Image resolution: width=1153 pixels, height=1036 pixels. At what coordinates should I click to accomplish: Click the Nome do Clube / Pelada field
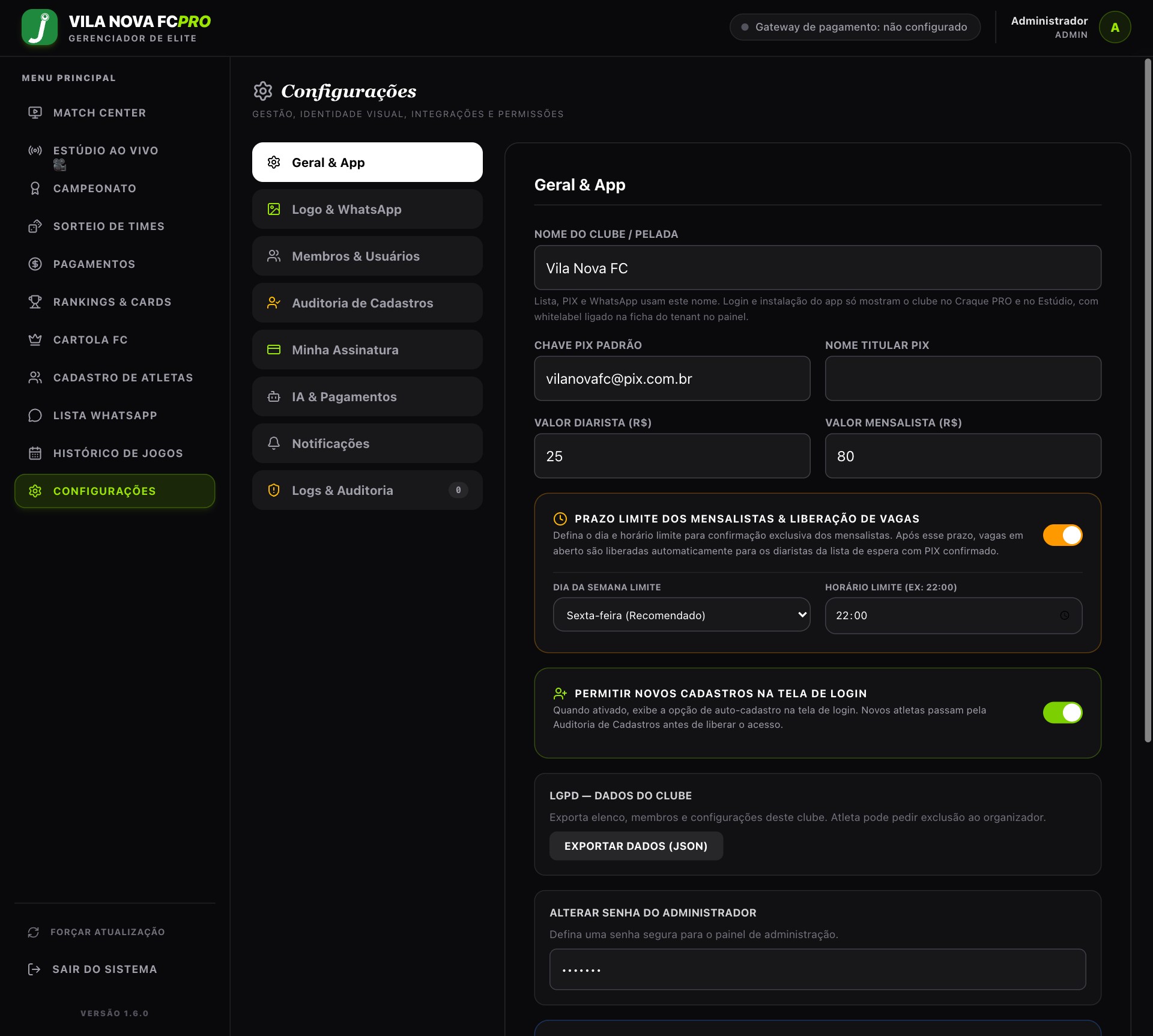pyautogui.click(x=817, y=268)
